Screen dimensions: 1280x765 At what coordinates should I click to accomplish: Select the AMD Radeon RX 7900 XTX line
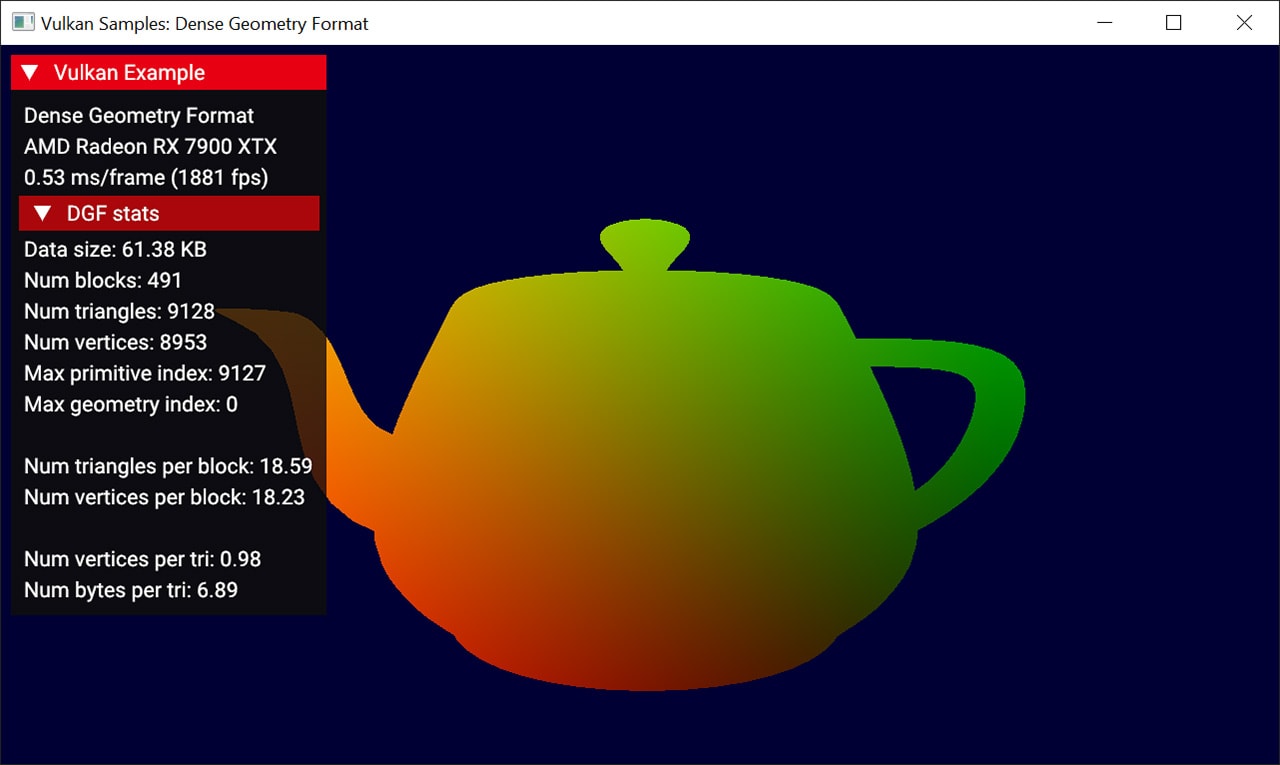click(x=150, y=147)
